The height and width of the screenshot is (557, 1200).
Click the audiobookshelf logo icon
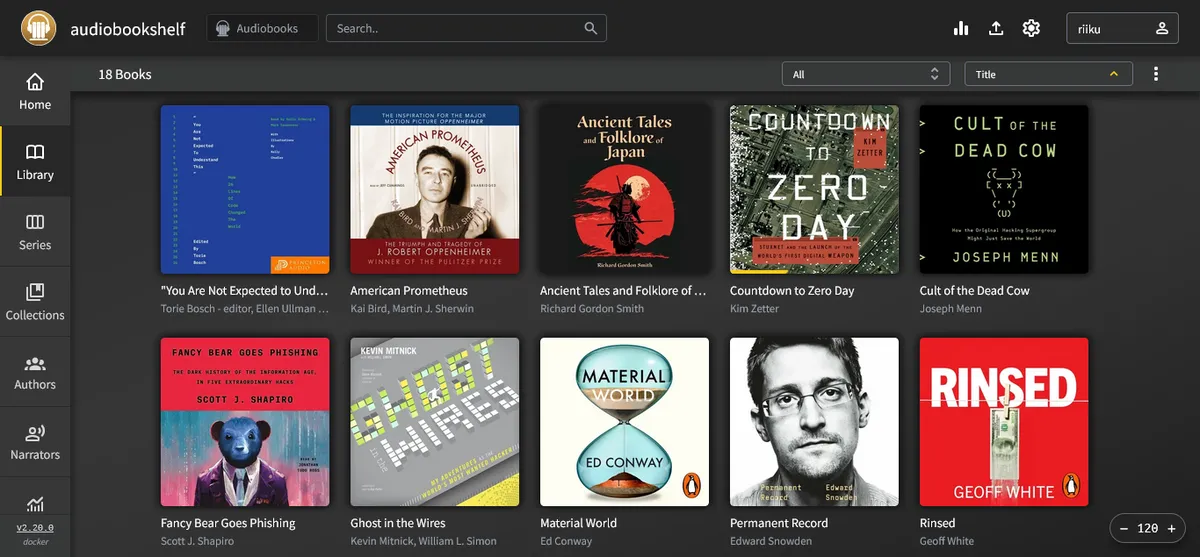point(39,28)
